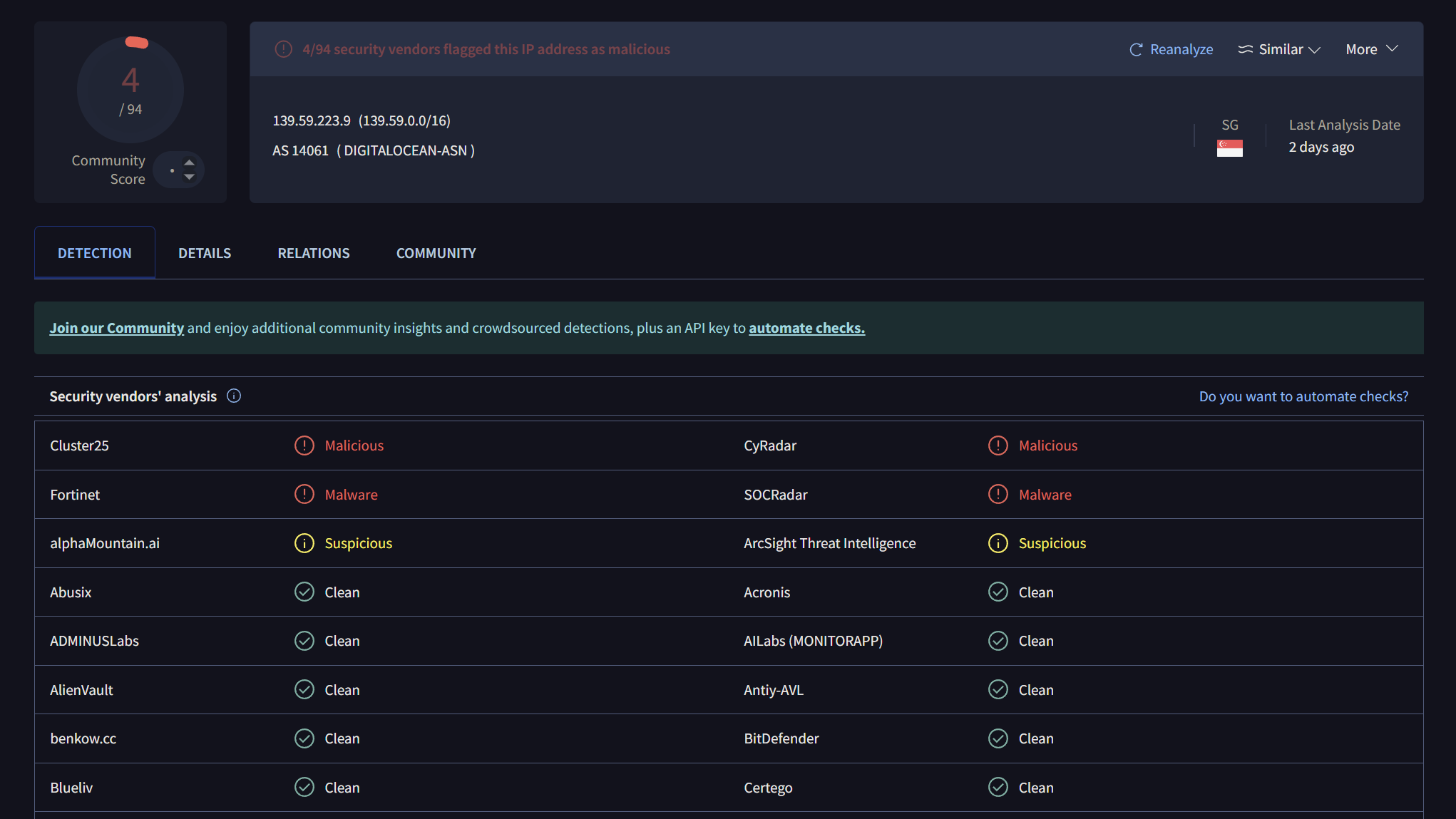Image resolution: width=1456 pixels, height=819 pixels.
Task: Click the 4/94 detection score circle
Action: coord(130,90)
